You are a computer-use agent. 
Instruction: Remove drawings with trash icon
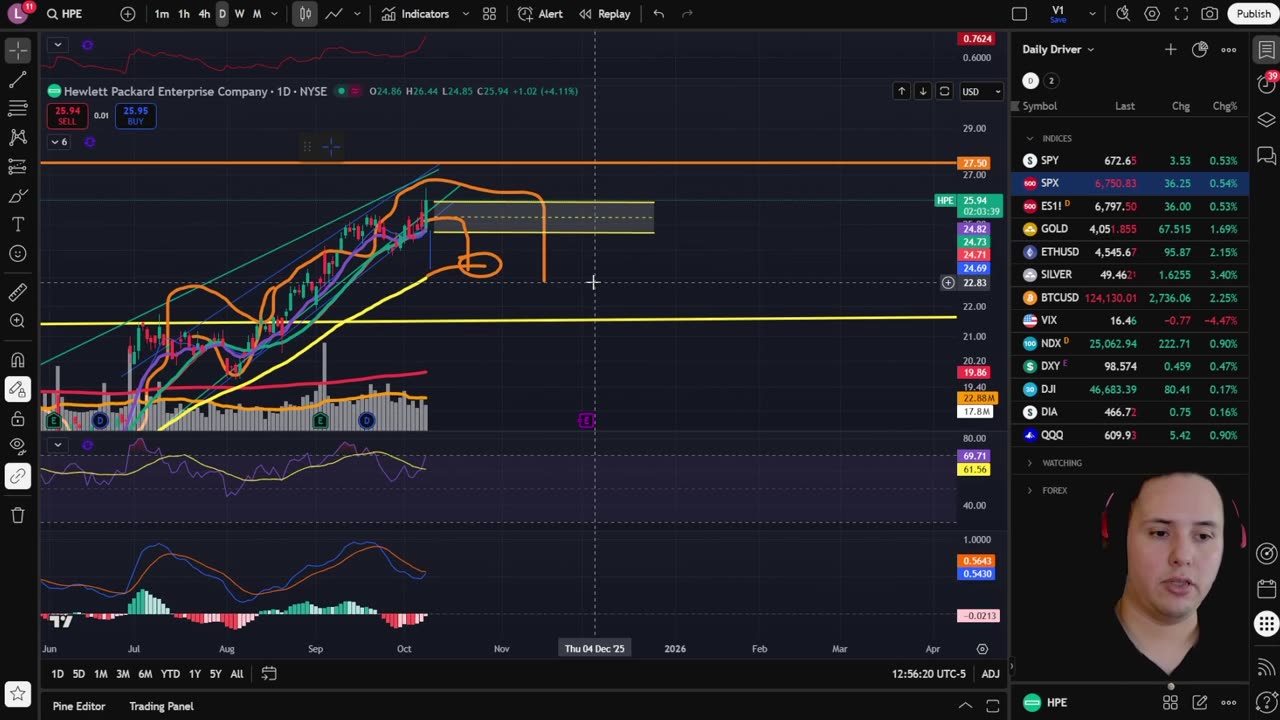(x=18, y=514)
